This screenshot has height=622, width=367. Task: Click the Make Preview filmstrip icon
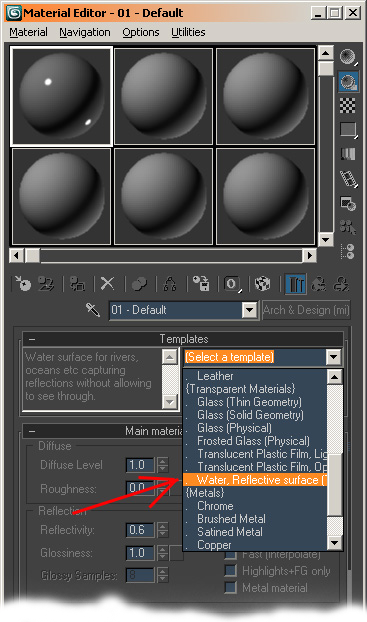[x=348, y=179]
